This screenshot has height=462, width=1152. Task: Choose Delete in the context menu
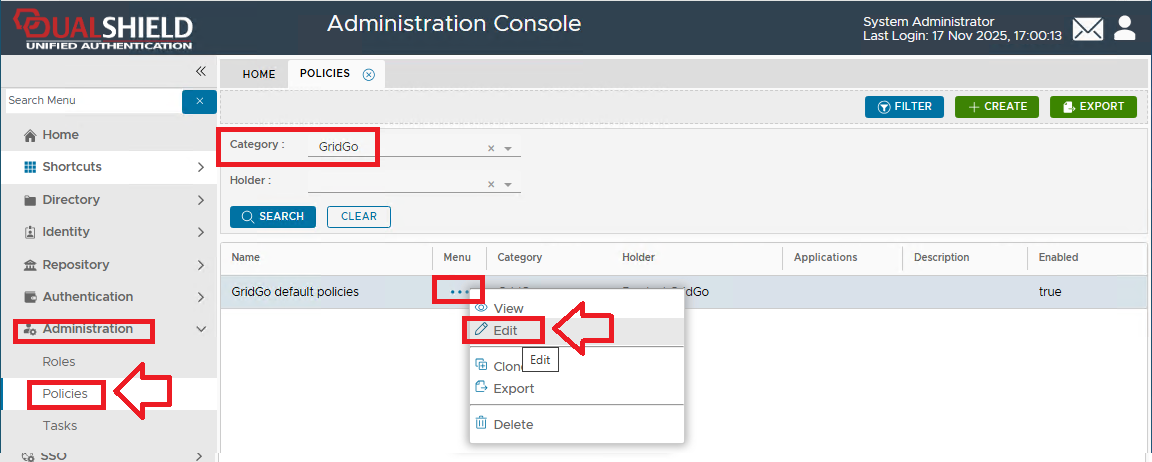pyautogui.click(x=513, y=424)
